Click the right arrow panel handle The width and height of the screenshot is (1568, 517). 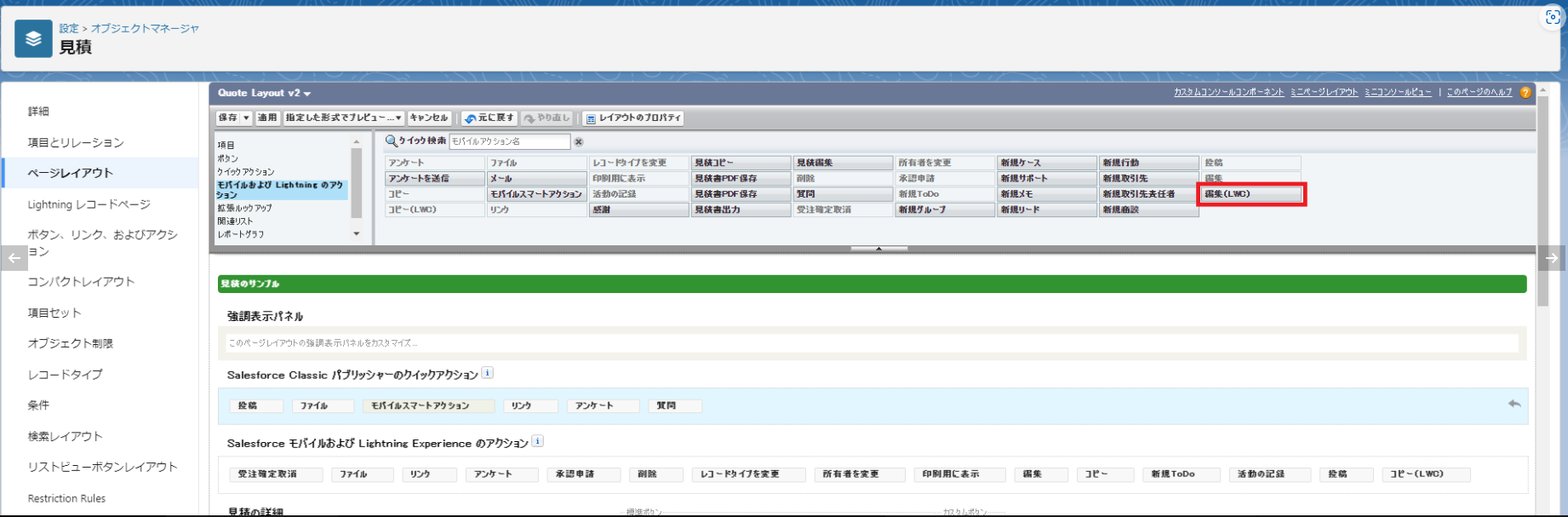coord(1552,258)
